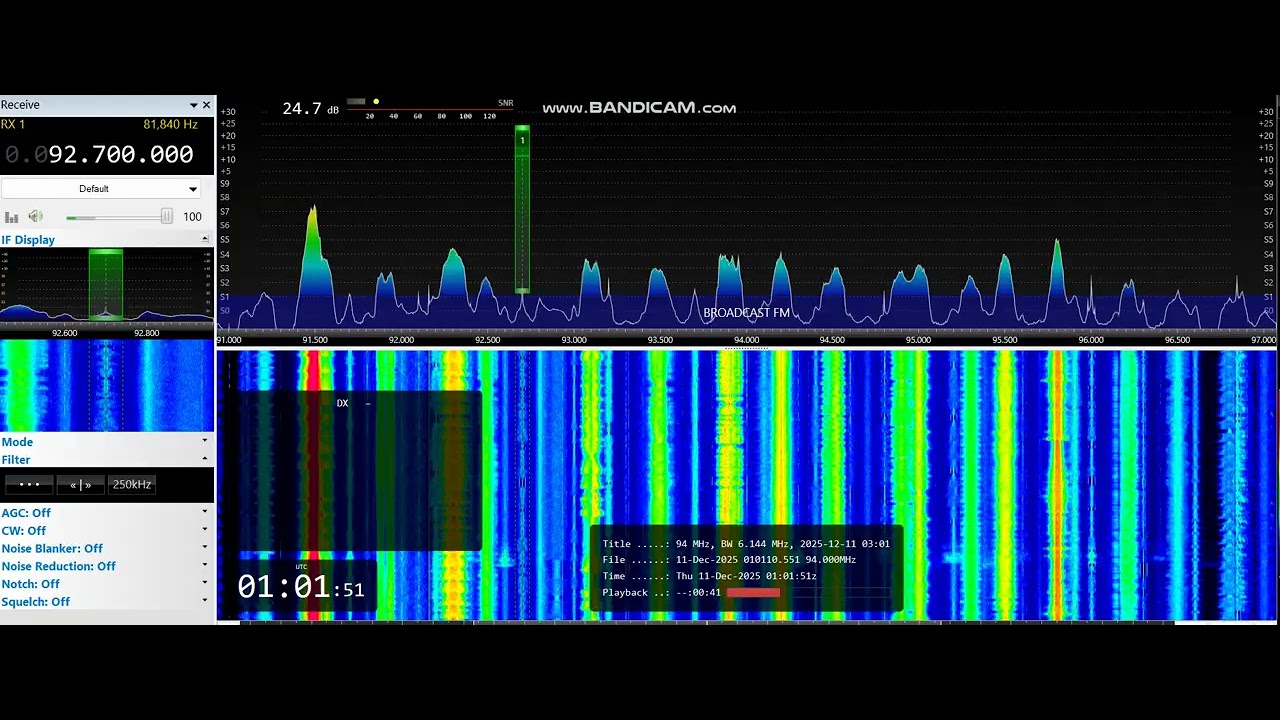Expand the Notch: Off section
Viewport: 1280px width, 720px height.
pyautogui.click(x=205, y=583)
